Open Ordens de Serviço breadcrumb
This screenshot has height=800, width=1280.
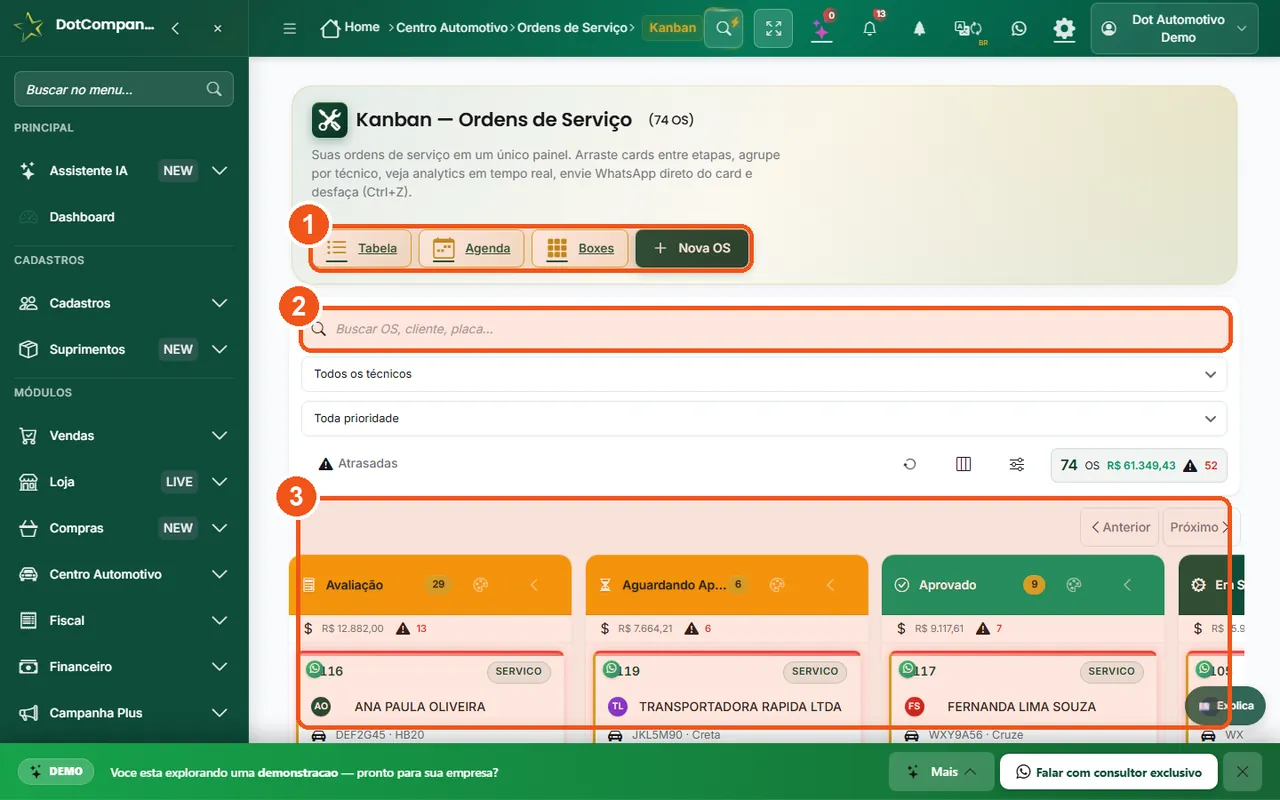pyautogui.click(x=573, y=28)
